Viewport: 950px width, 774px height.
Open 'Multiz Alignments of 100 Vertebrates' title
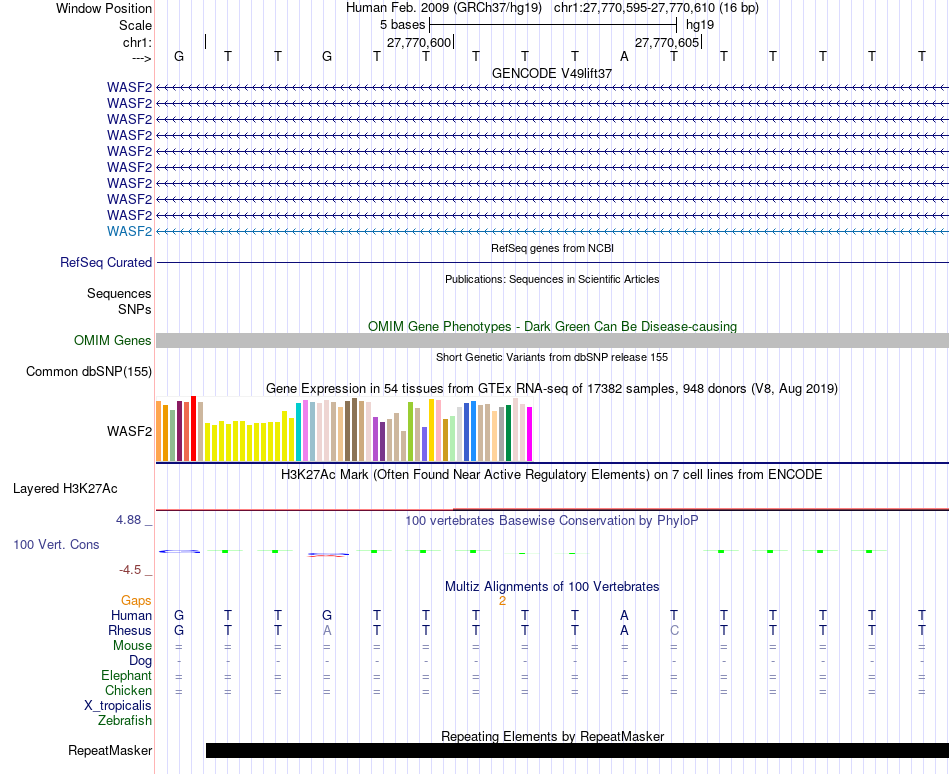[552, 586]
